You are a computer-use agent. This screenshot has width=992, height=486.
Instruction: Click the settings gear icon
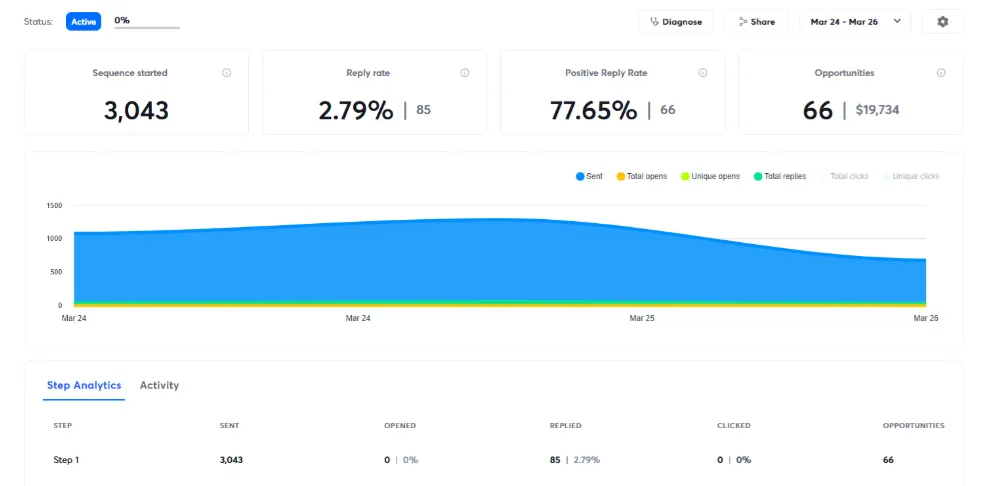pyautogui.click(x=943, y=22)
